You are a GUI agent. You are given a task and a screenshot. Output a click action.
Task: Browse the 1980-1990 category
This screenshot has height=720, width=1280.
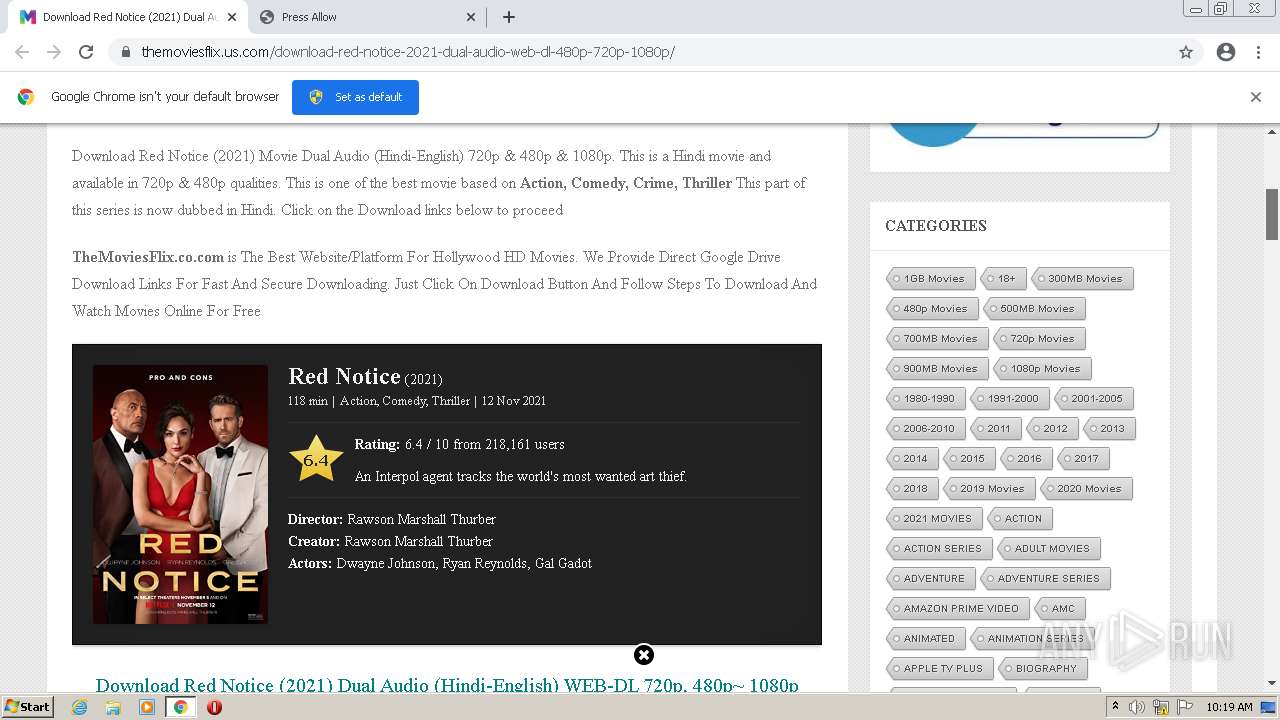tap(924, 399)
